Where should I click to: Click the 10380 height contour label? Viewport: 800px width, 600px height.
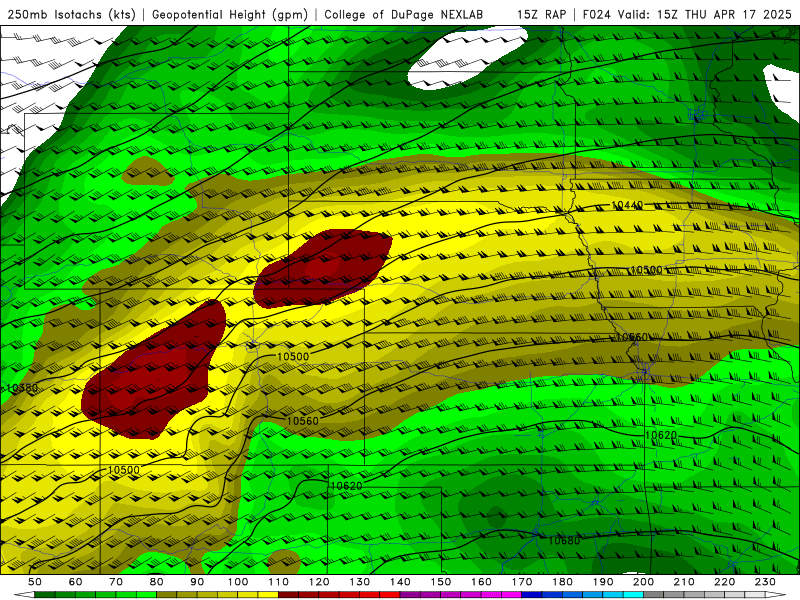point(22,388)
